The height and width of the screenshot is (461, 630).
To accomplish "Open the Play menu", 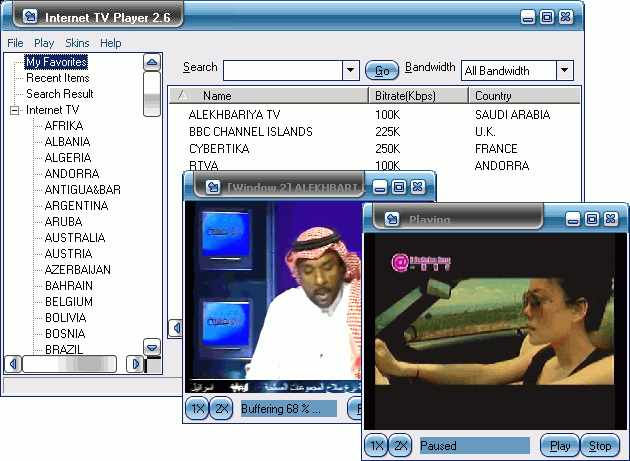I will [x=44, y=43].
